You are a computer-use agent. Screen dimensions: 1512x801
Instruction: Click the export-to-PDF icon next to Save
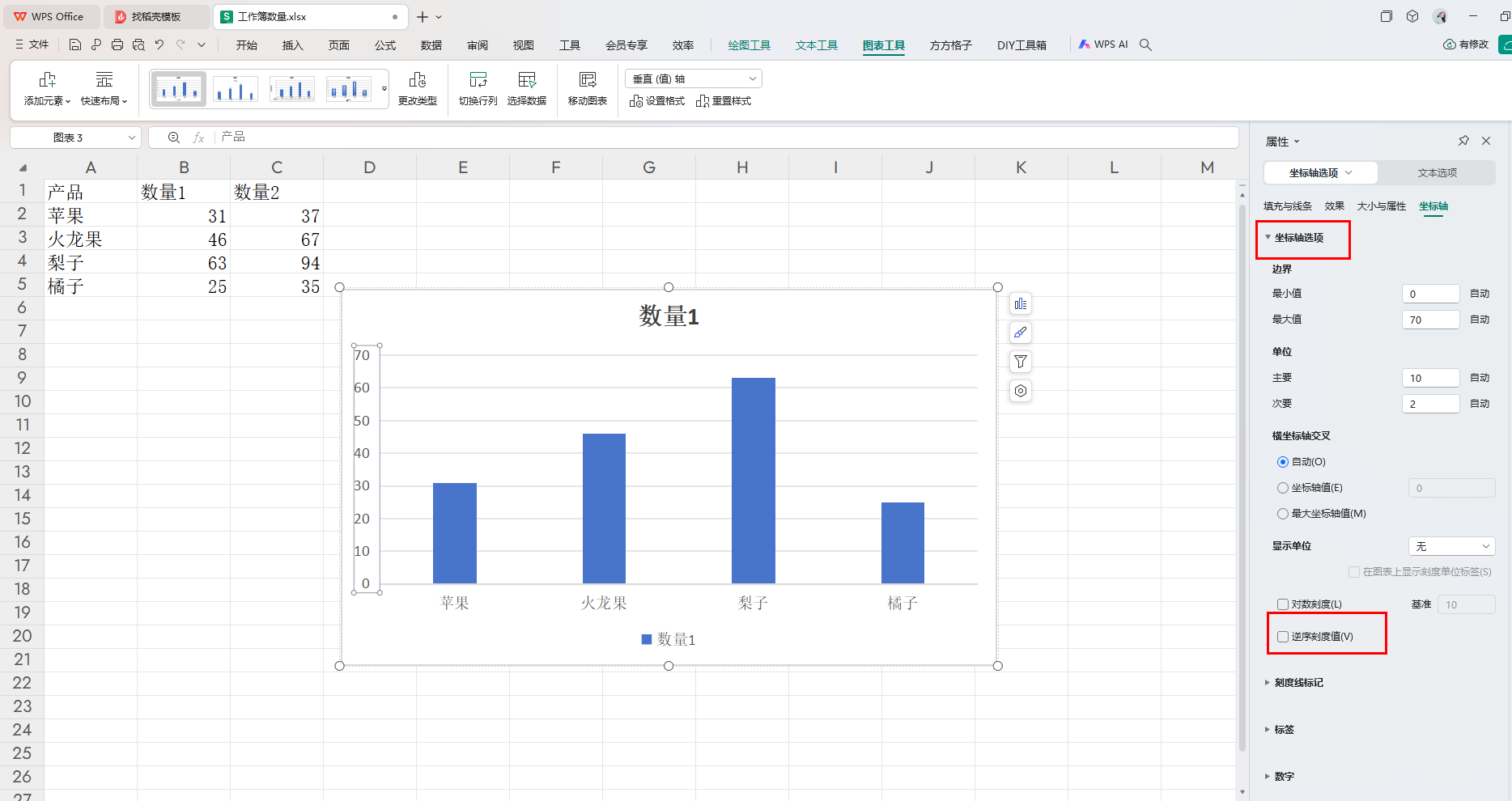tap(96, 44)
